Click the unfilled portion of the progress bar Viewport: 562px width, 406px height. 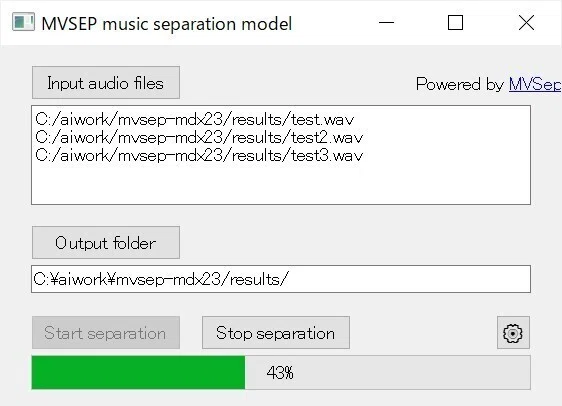pos(388,372)
